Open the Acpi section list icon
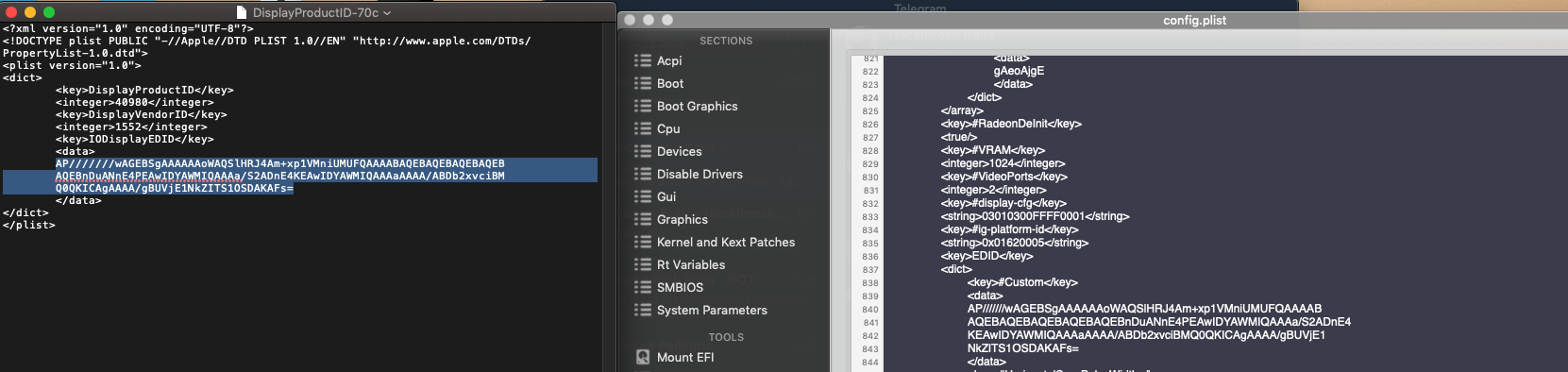The width and height of the screenshot is (1568, 372). [x=643, y=60]
